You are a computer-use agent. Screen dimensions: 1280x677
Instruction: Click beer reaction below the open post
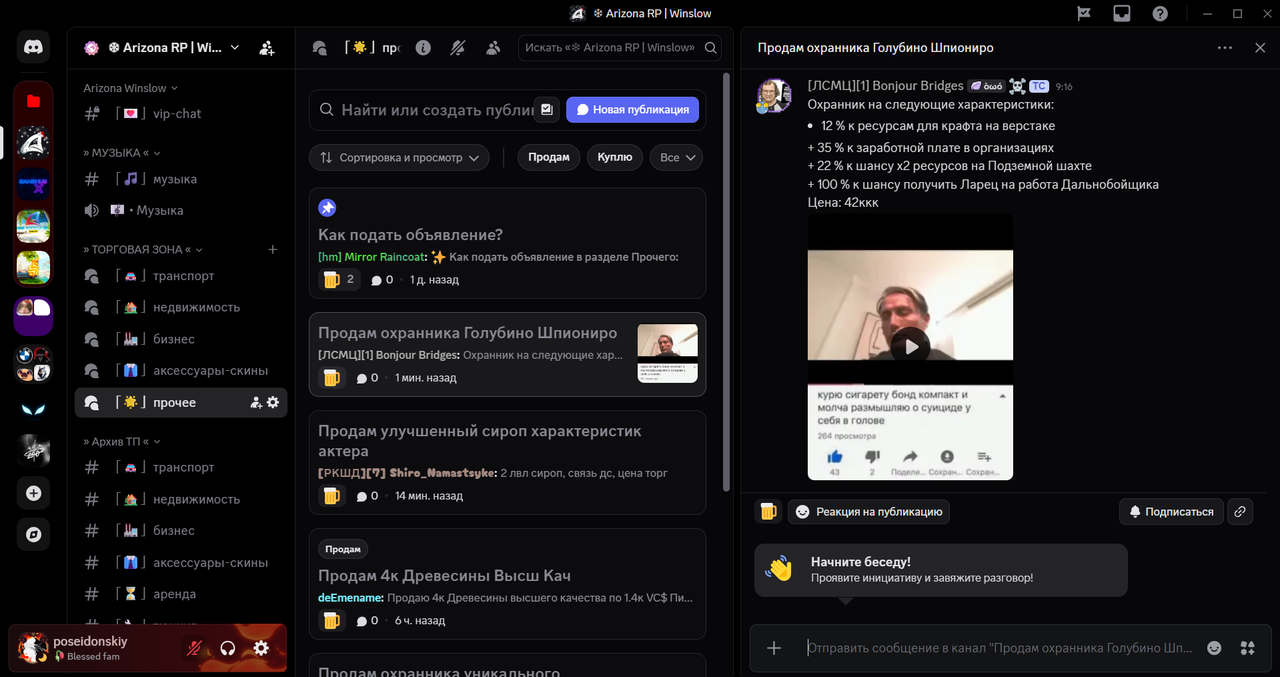coord(768,511)
